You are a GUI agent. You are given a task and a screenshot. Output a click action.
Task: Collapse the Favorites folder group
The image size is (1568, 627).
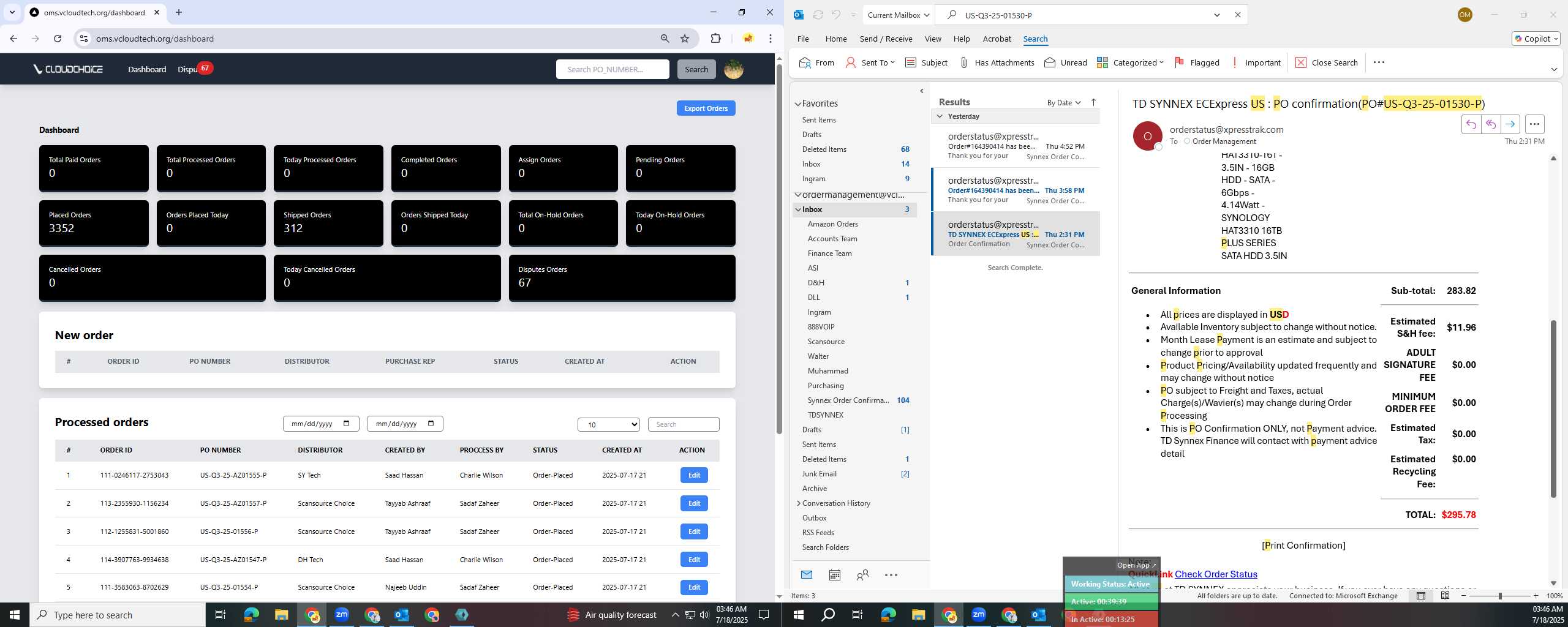tap(798, 104)
